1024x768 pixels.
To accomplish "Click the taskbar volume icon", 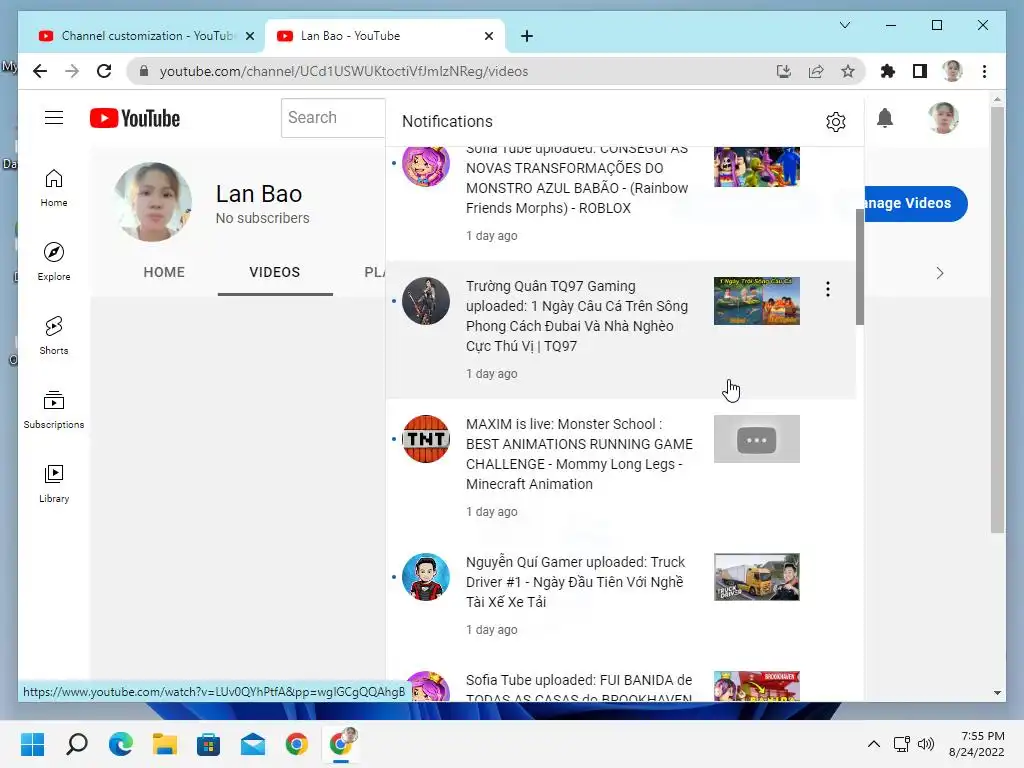I will pyautogui.click(x=925, y=744).
